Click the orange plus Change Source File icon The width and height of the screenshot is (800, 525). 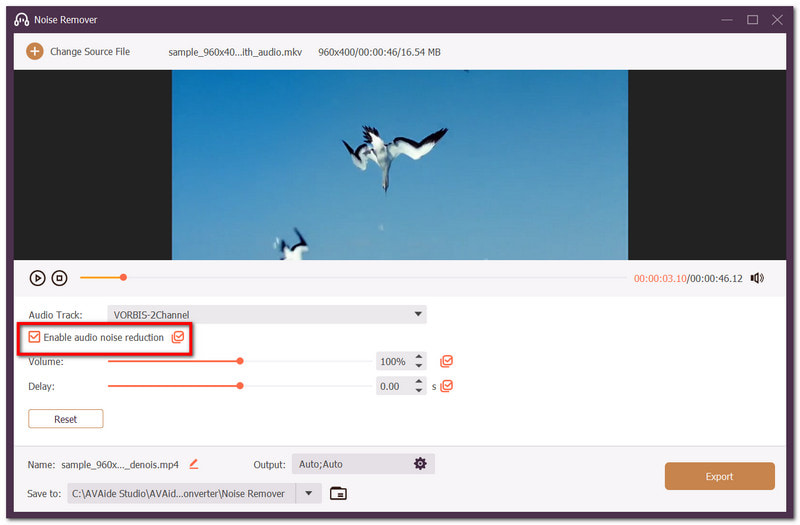pos(35,52)
